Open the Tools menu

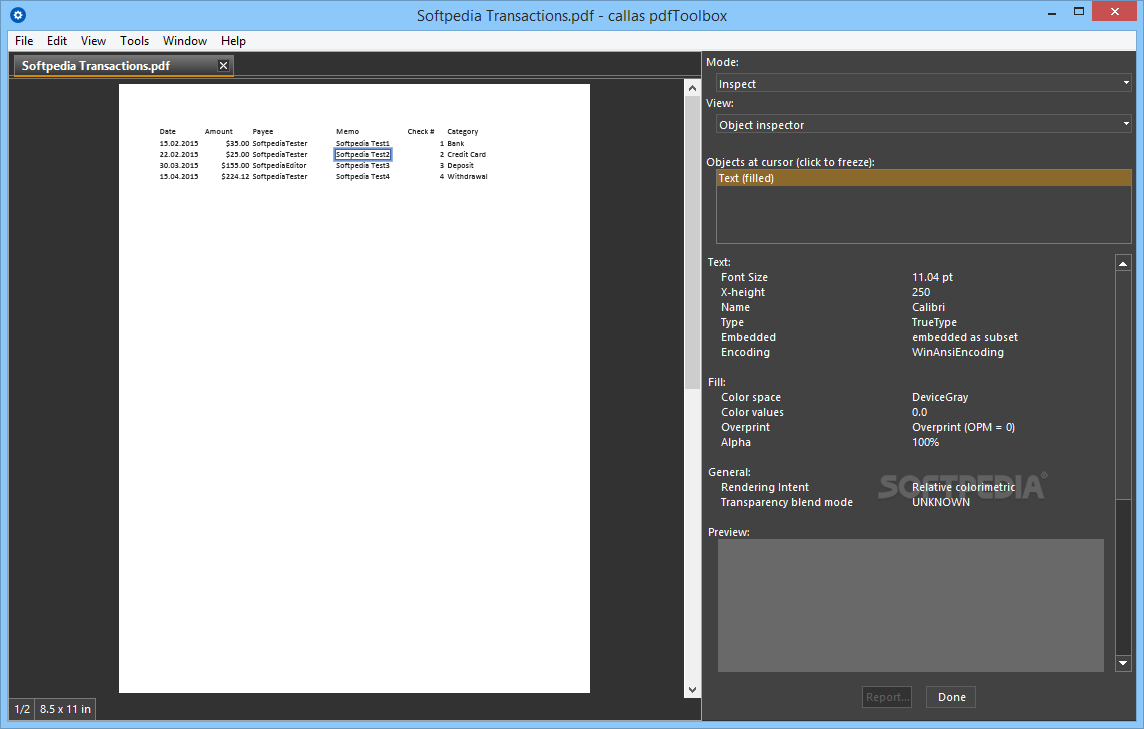(x=134, y=41)
